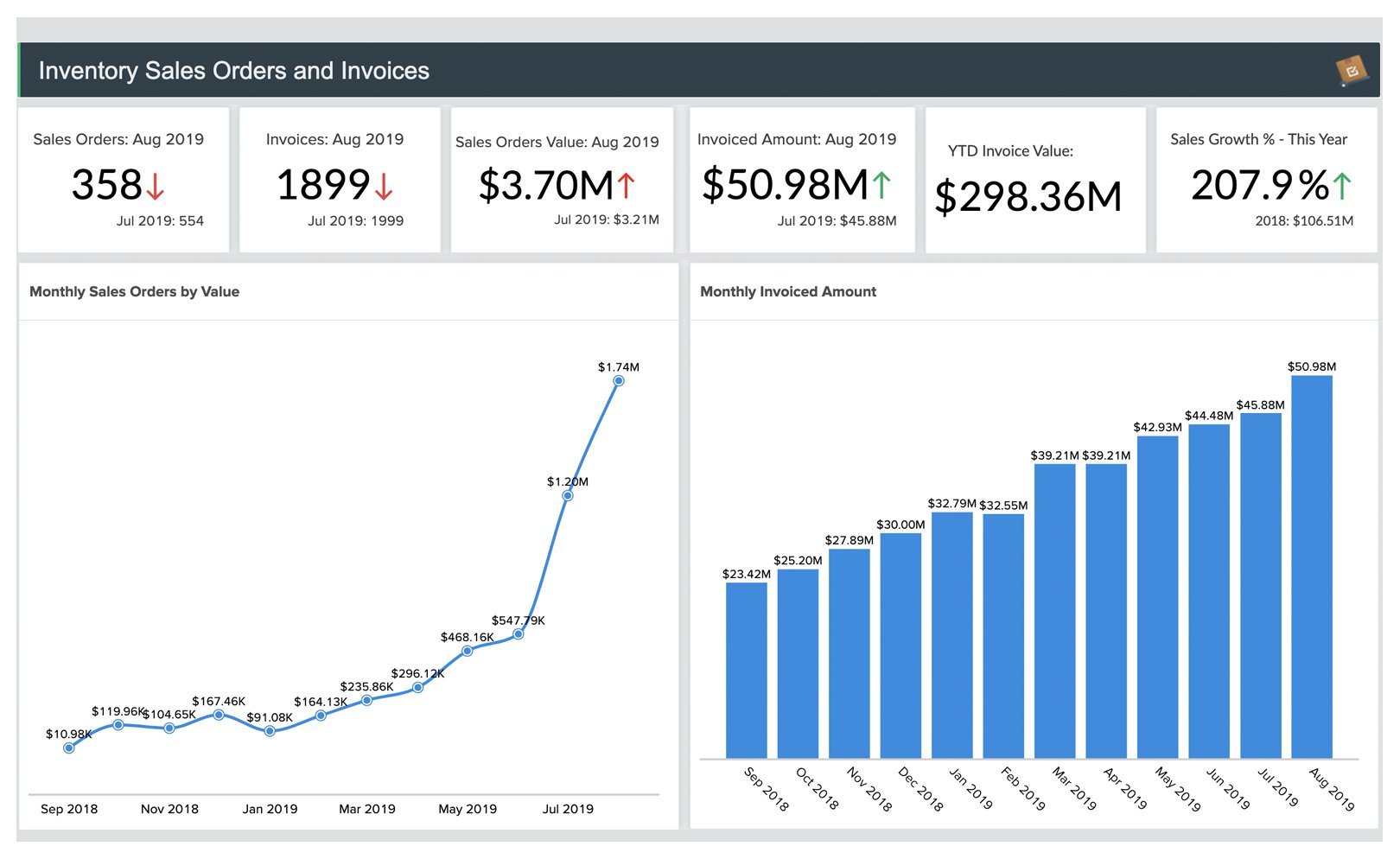Select the $1.20M line chart marker
Screen dimensions: 1400x859
tap(568, 496)
